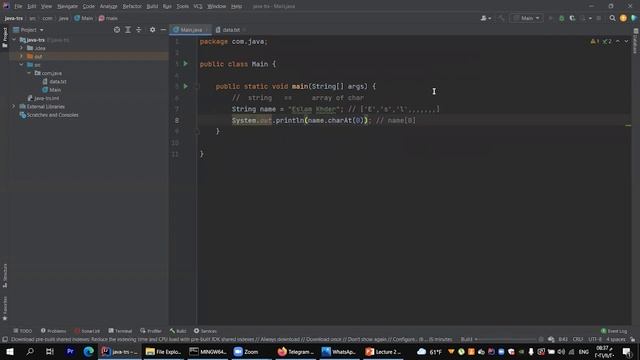Open Task View on taskbar
This screenshot has width=640, height=360.
[x=50, y=351]
